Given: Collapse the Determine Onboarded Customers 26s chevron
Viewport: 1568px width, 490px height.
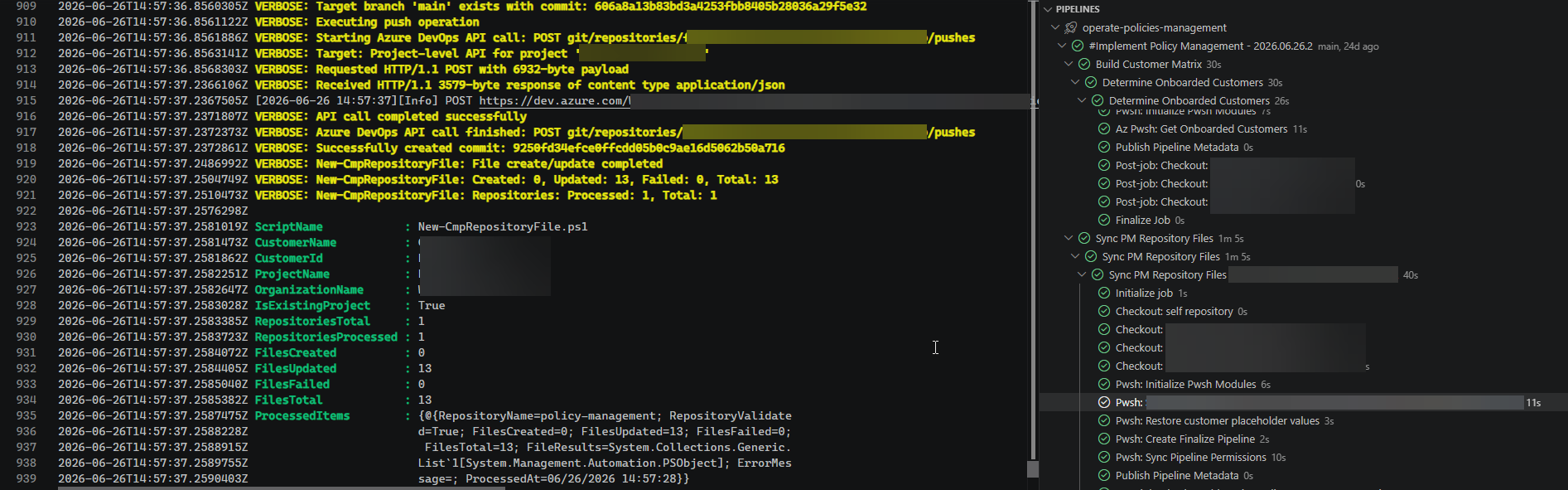Looking at the screenshot, I should tap(1082, 100).
